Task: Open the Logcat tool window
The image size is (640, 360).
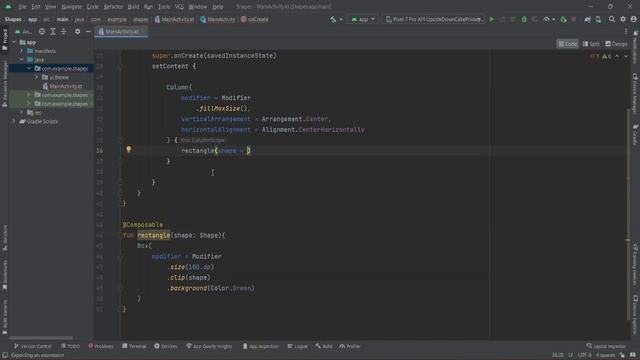Action: click(x=298, y=346)
